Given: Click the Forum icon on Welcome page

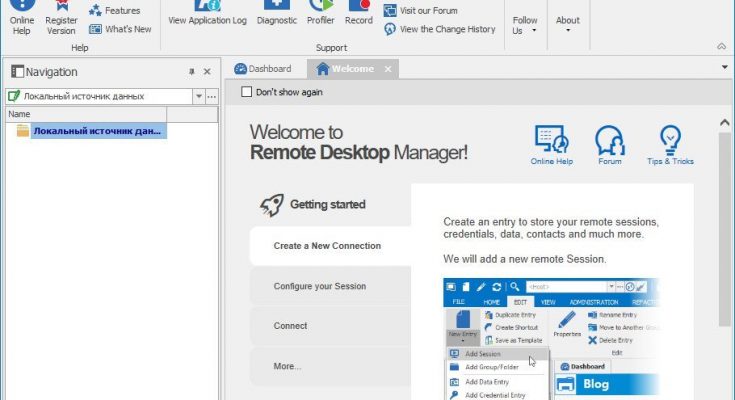Looking at the screenshot, I should coord(609,145).
